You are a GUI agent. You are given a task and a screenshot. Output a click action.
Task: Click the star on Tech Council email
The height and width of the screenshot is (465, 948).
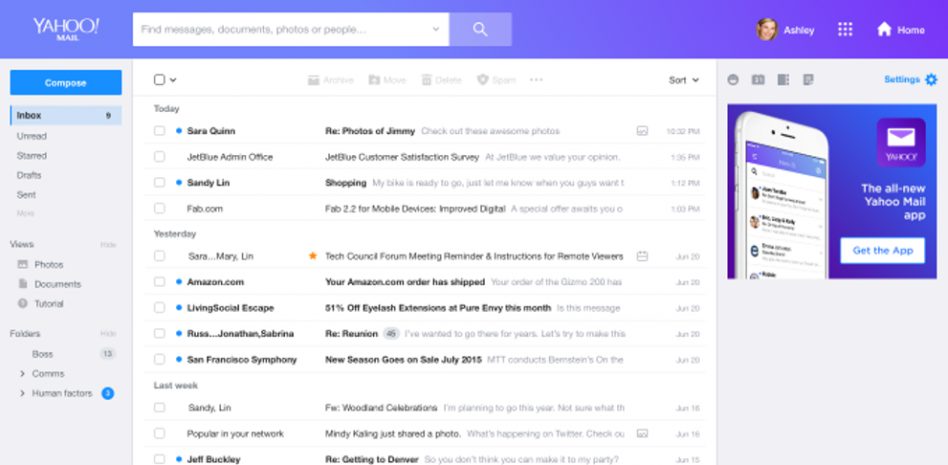pos(313,256)
